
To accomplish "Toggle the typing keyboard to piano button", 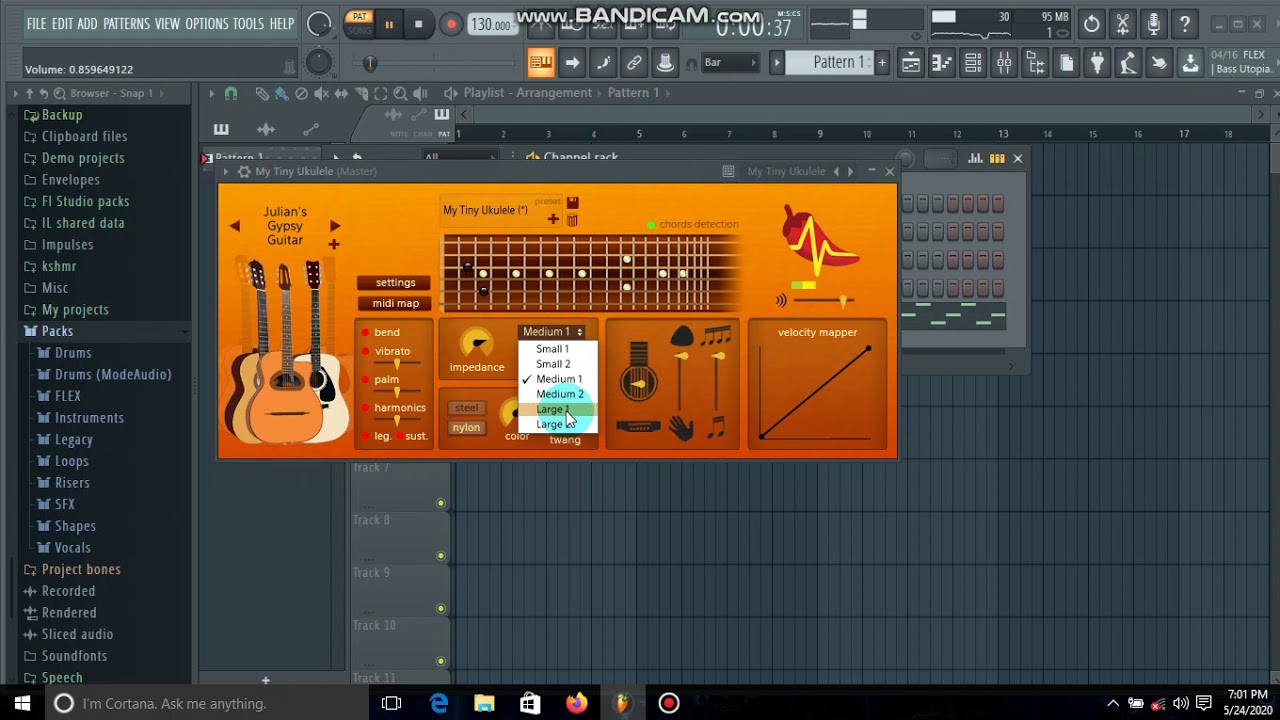I will pos(540,64).
